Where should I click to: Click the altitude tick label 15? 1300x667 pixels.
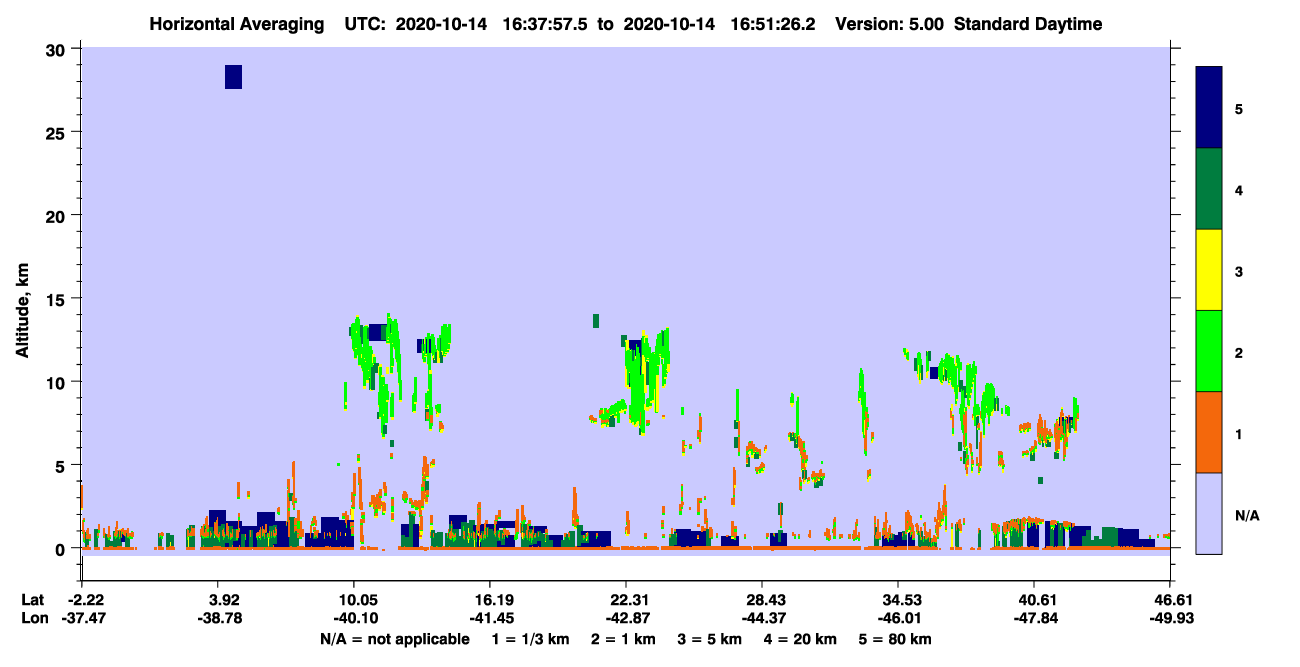(57, 298)
